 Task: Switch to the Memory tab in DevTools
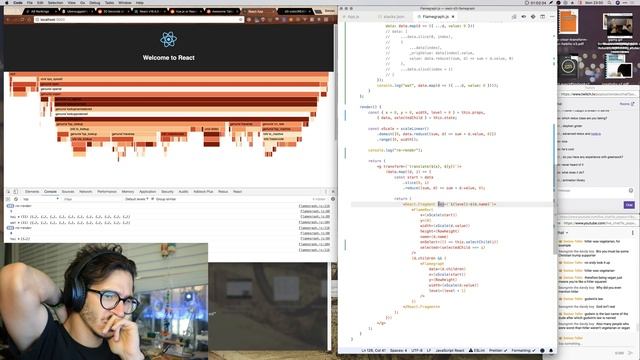[x=128, y=191]
